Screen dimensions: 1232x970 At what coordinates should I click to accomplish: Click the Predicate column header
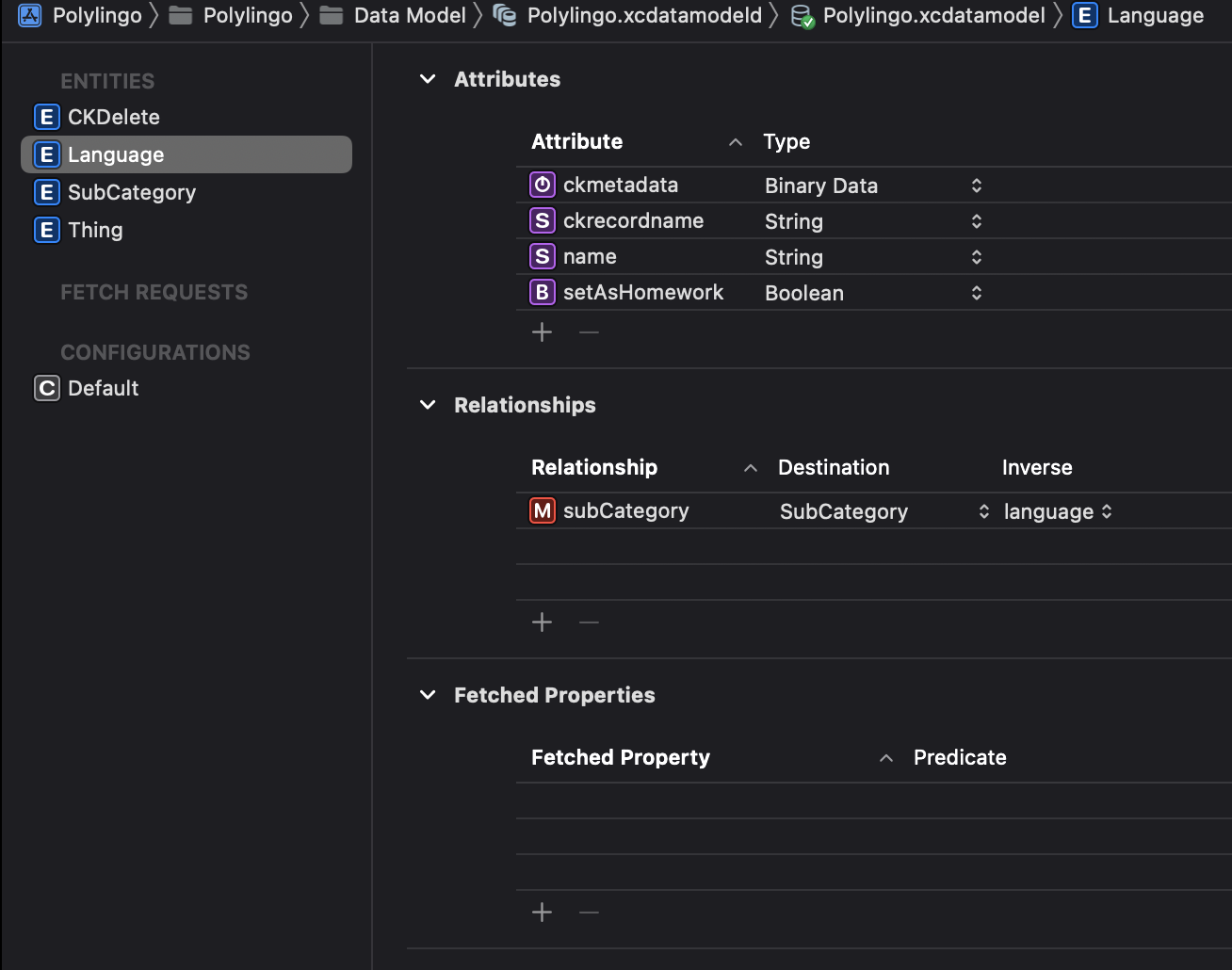point(960,757)
